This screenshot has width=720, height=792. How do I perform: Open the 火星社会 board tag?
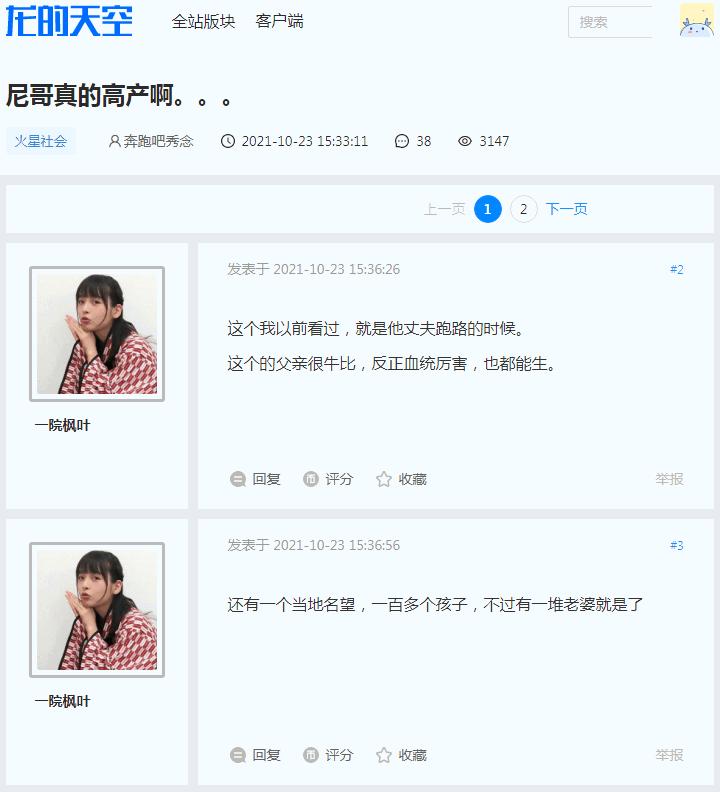click(40, 141)
